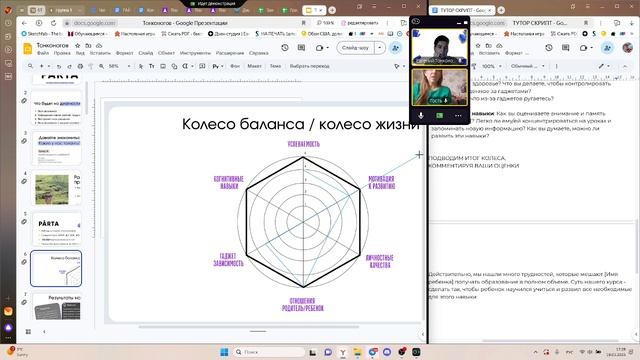The image size is (640, 360).
Task: Click green screen-share icon in call widget
Action: click(440, 116)
